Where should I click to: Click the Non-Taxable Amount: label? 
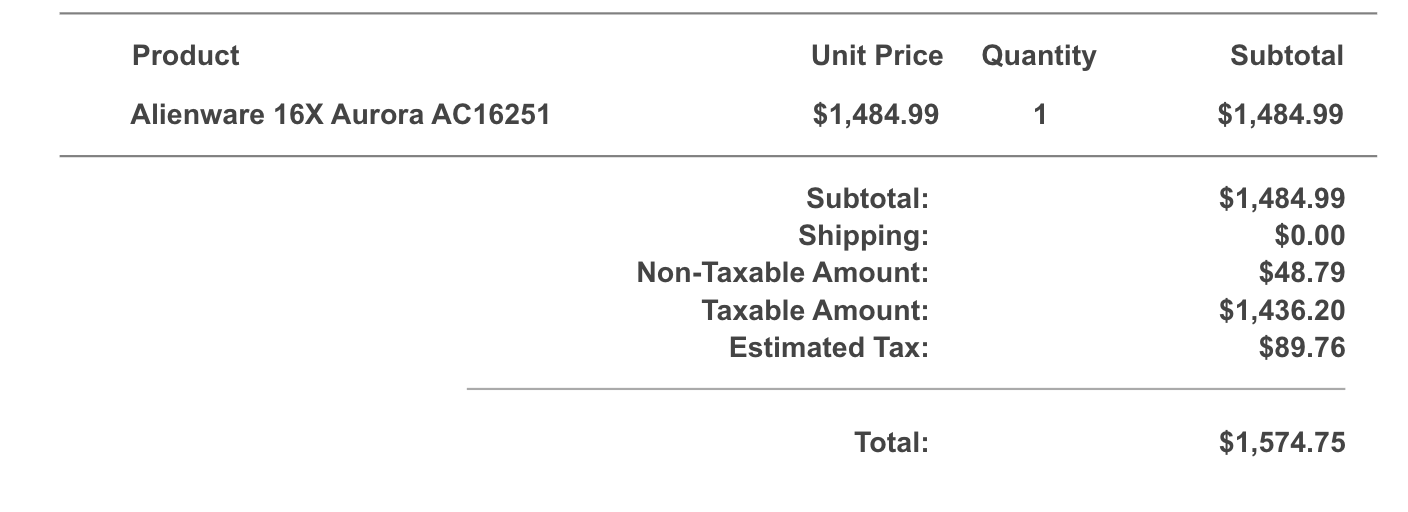coord(783,273)
